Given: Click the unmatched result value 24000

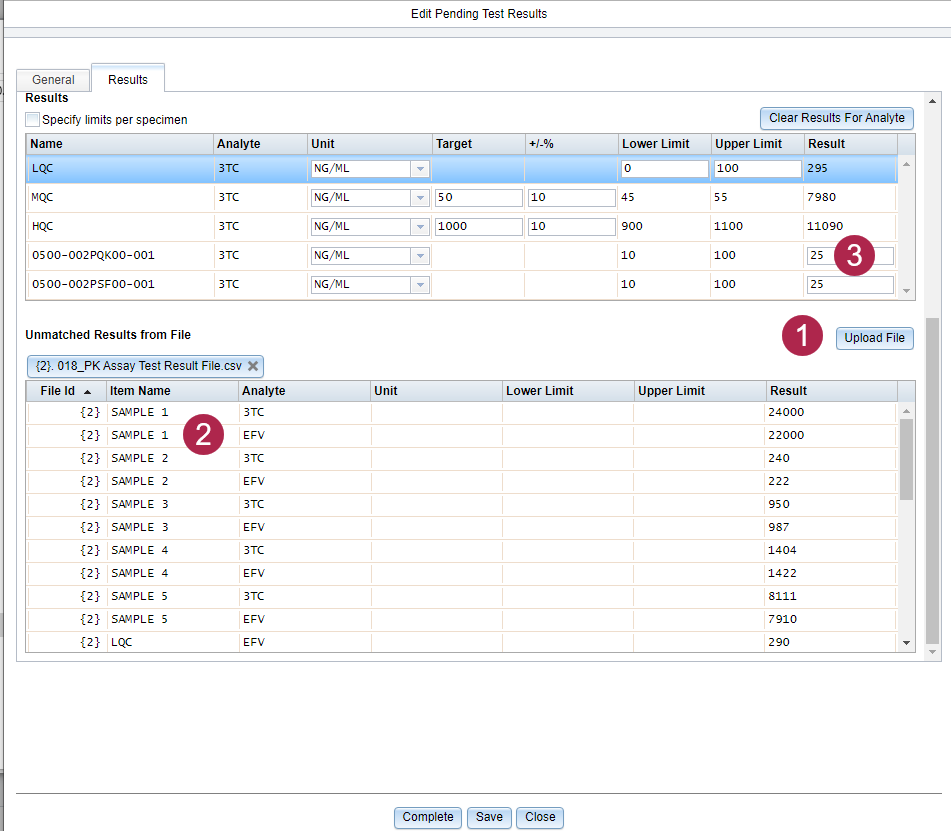Looking at the screenshot, I should 786,412.
